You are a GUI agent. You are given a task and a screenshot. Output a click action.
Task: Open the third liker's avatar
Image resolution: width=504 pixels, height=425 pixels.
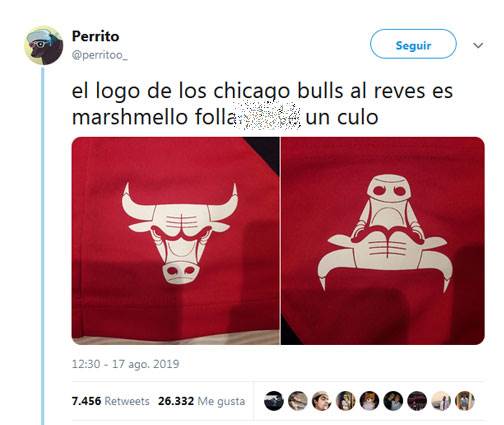[322, 401]
